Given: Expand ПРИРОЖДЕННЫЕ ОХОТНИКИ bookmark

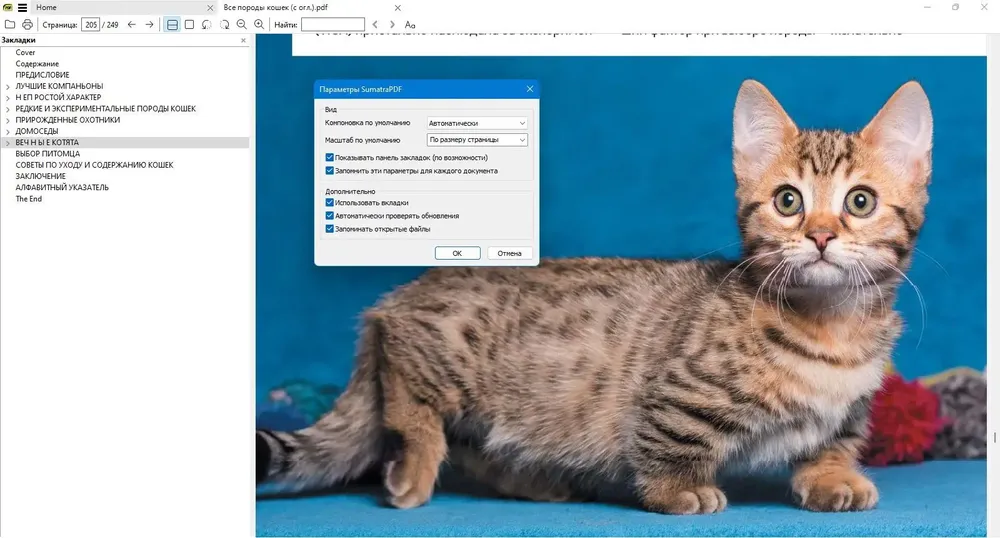Looking at the screenshot, I should 8,120.
